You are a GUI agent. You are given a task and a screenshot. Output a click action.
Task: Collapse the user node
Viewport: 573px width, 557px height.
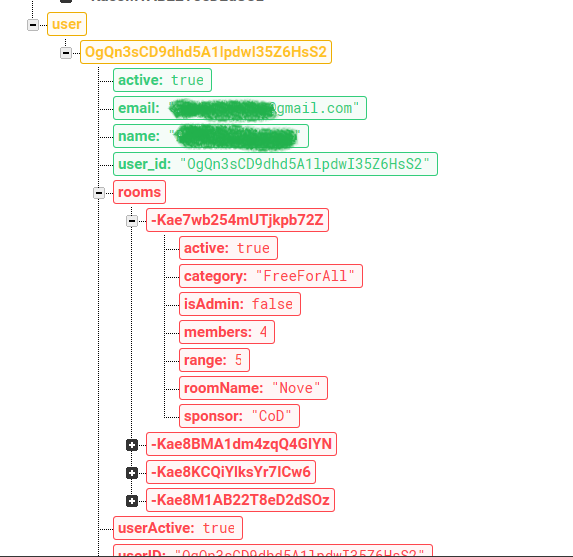click(33, 25)
